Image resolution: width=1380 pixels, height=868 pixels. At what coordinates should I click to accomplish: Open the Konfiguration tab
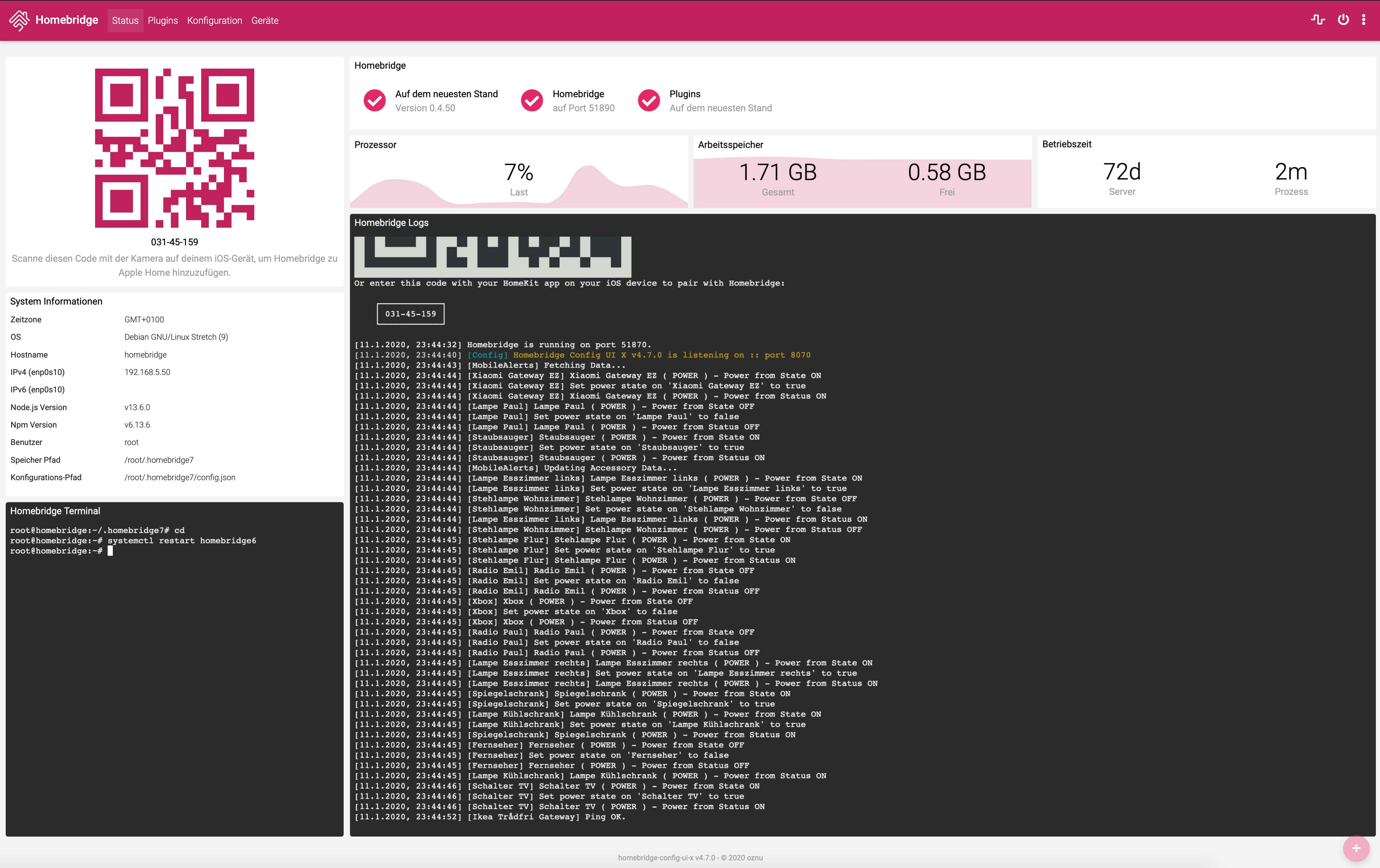tap(214, 21)
